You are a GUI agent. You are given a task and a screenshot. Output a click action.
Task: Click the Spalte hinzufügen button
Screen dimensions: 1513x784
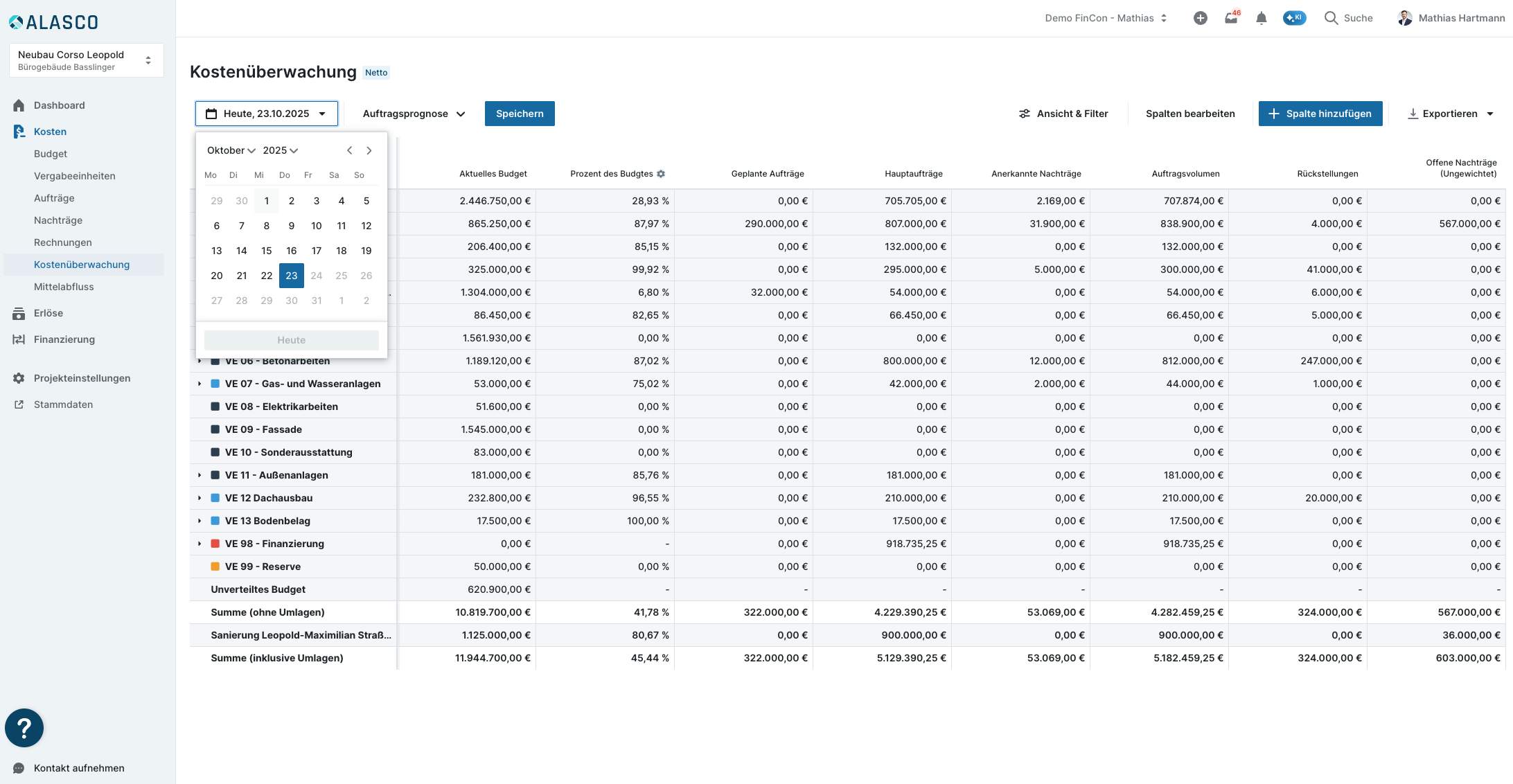click(1320, 114)
